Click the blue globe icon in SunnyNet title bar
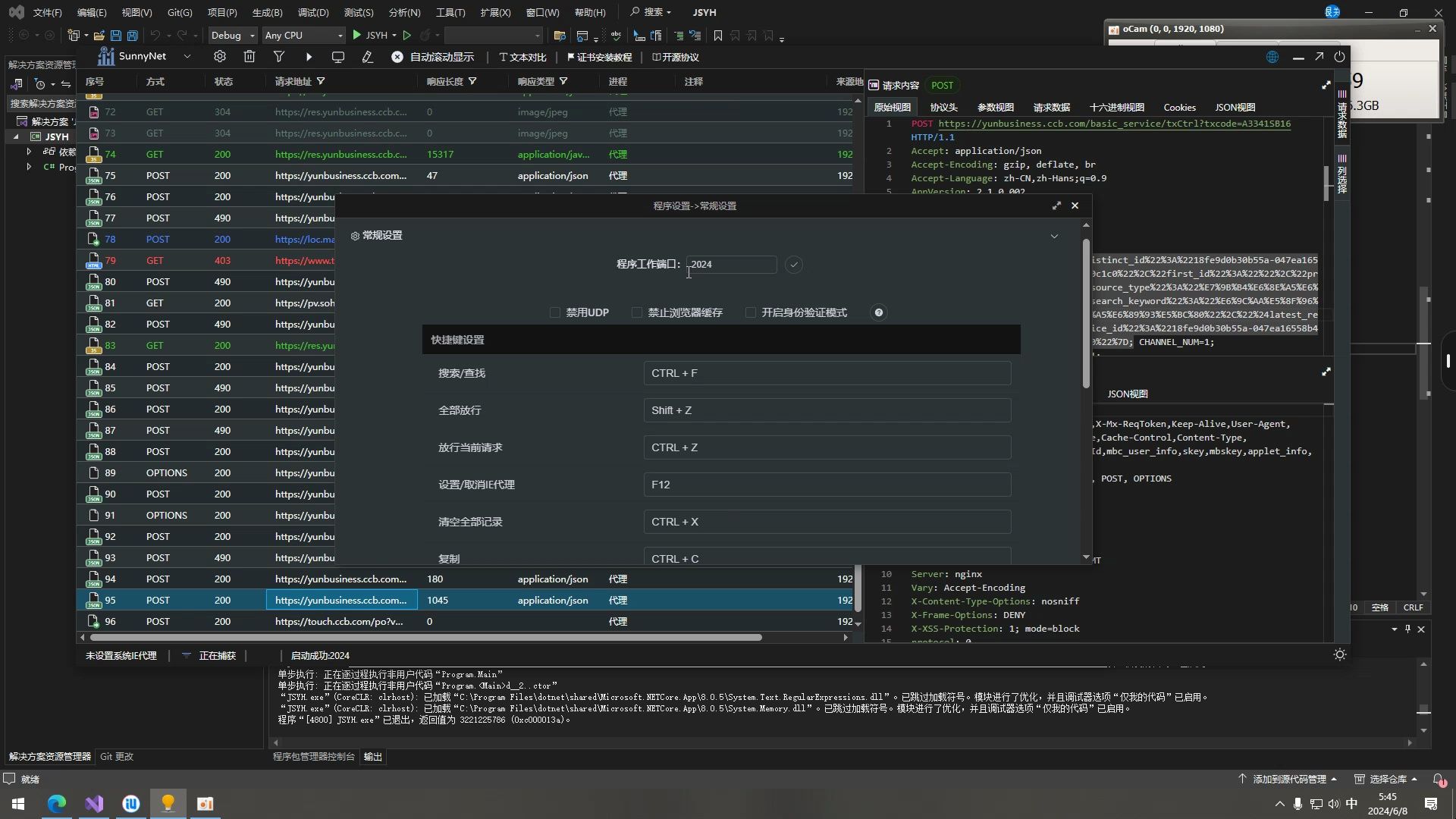Image resolution: width=1456 pixels, height=819 pixels. click(x=1272, y=57)
